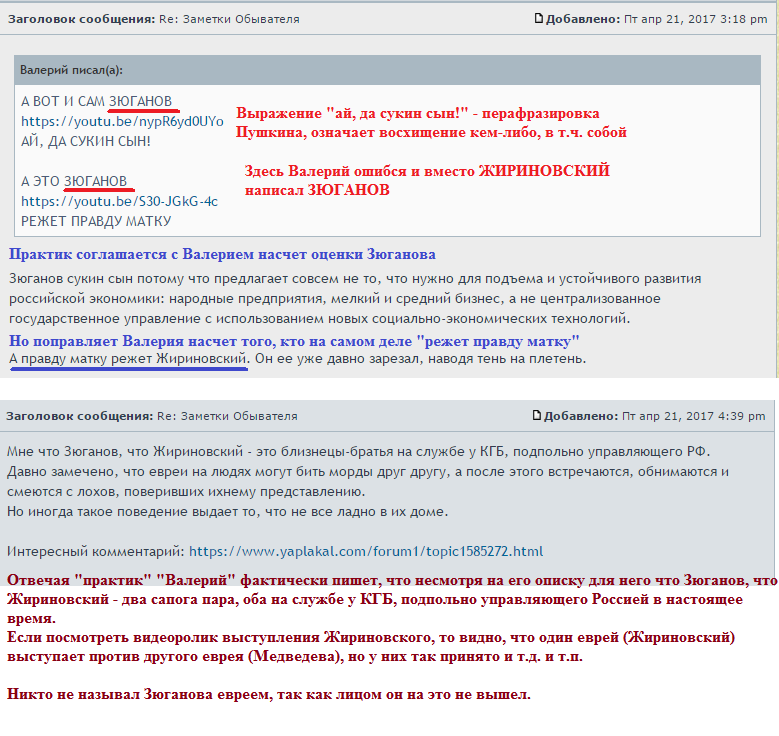This screenshot has height=736, width=779.
Task: Click the text "А ЭТО ЗЮГАНОВ"
Action: tap(74, 181)
